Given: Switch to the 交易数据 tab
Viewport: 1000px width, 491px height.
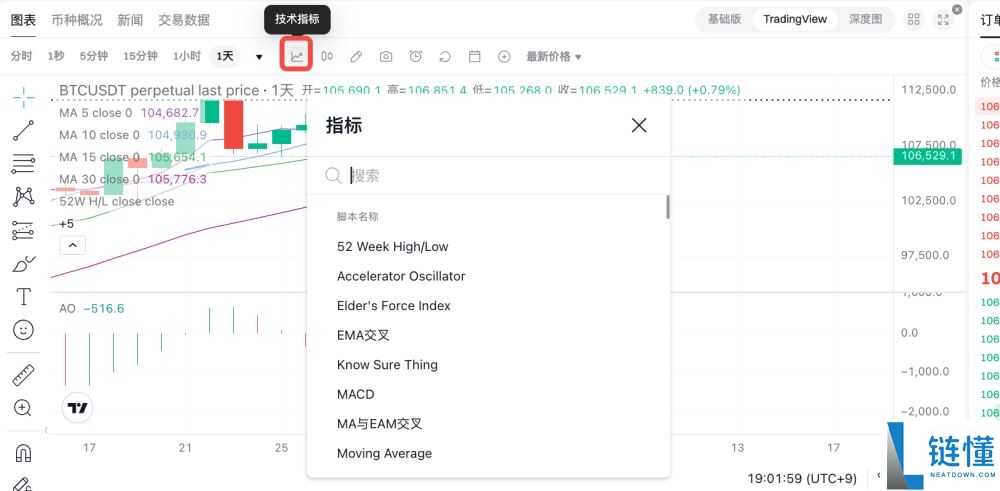Looking at the screenshot, I should 184,20.
